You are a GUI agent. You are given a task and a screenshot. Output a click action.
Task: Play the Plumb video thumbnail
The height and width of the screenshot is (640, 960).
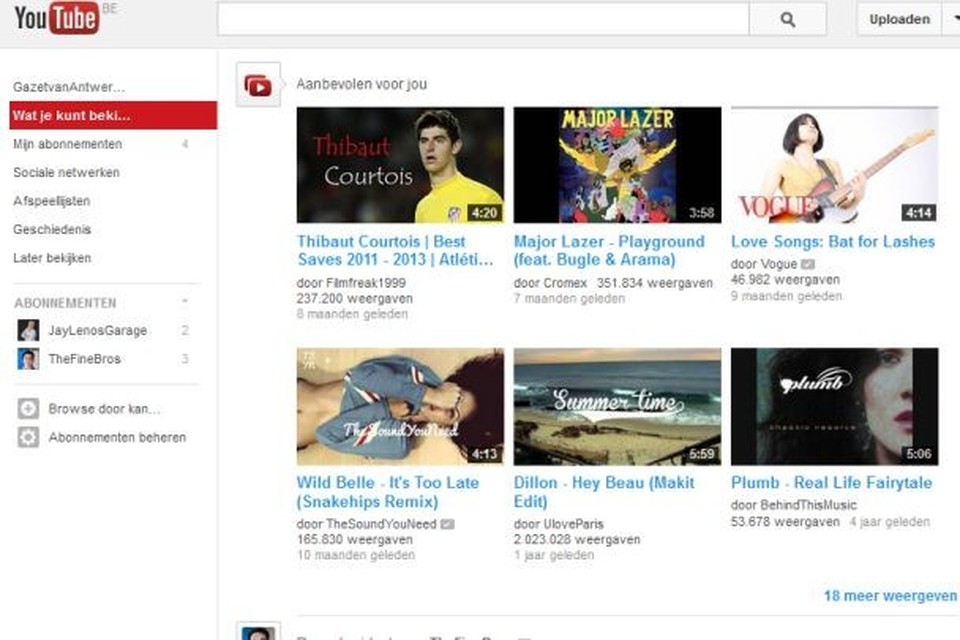pyautogui.click(x=834, y=407)
